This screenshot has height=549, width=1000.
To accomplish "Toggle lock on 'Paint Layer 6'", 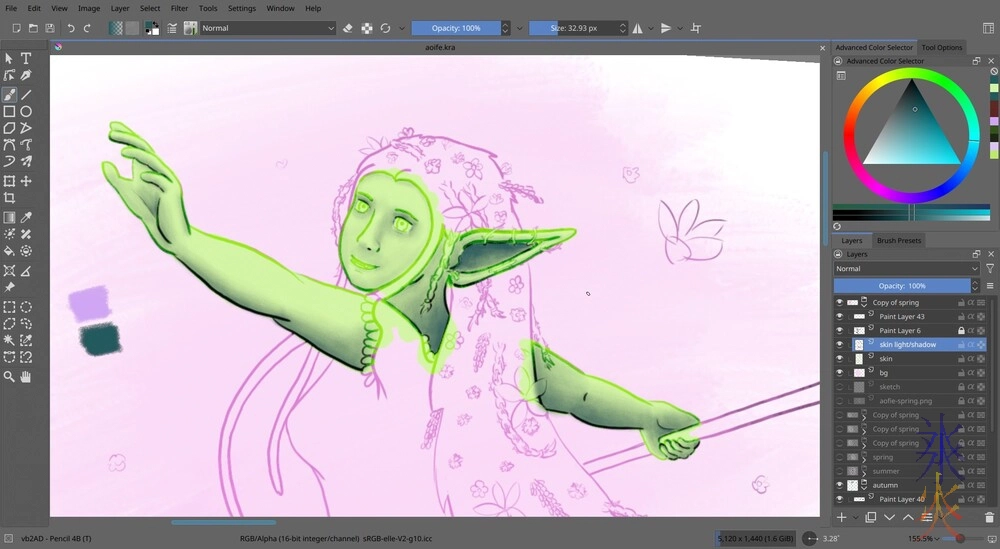I will click(961, 331).
